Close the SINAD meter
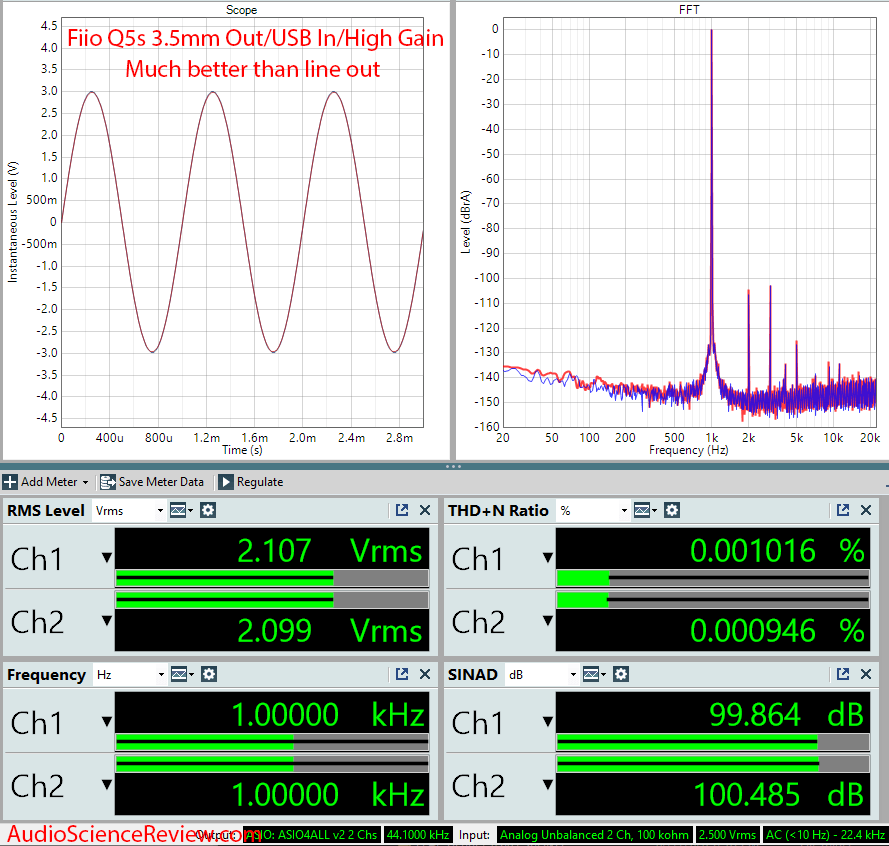 coord(866,674)
